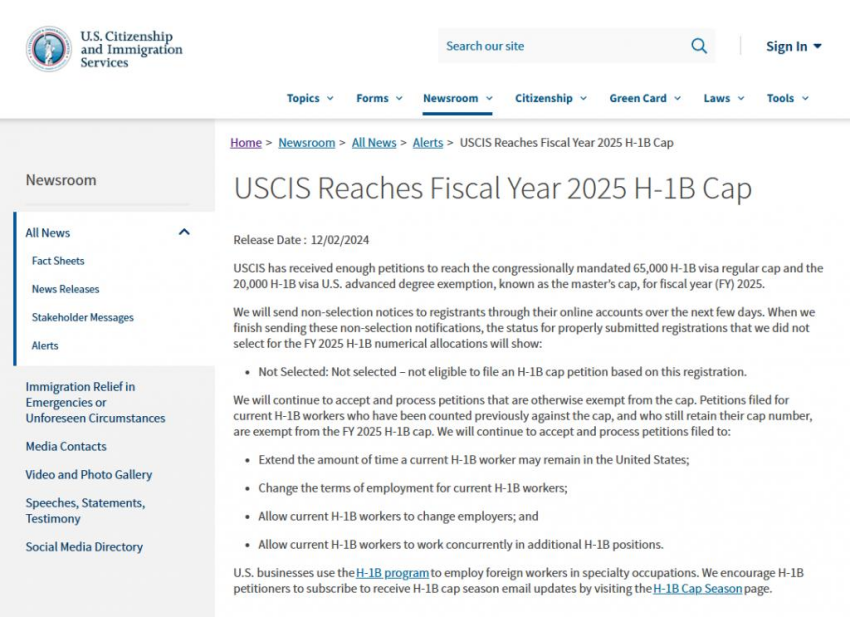This screenshot has width=851, height=617.
Task: Click the 'Extend the amount of time' bullet
Action: (x=474, y=460)
